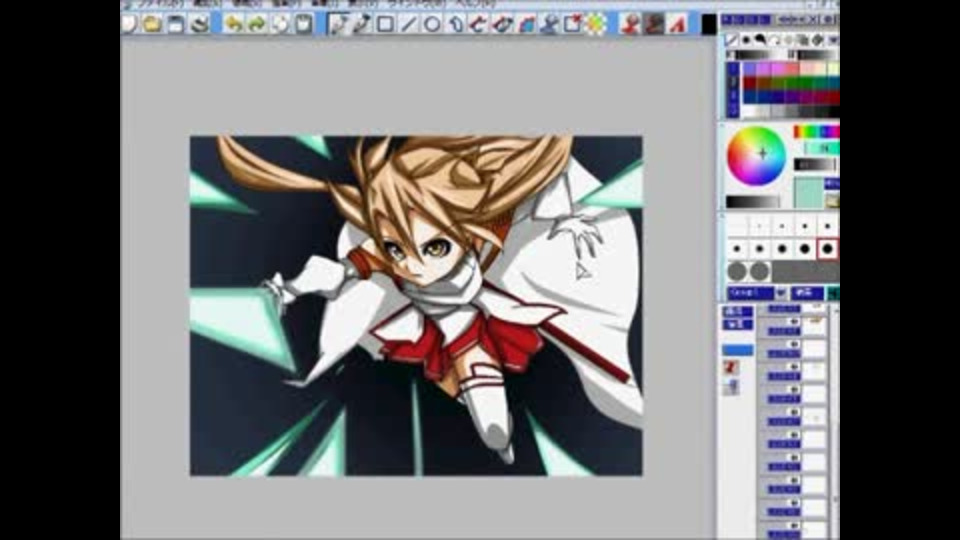
Task: Select the second pen tool beside freehand
Action: pos(361,24)
